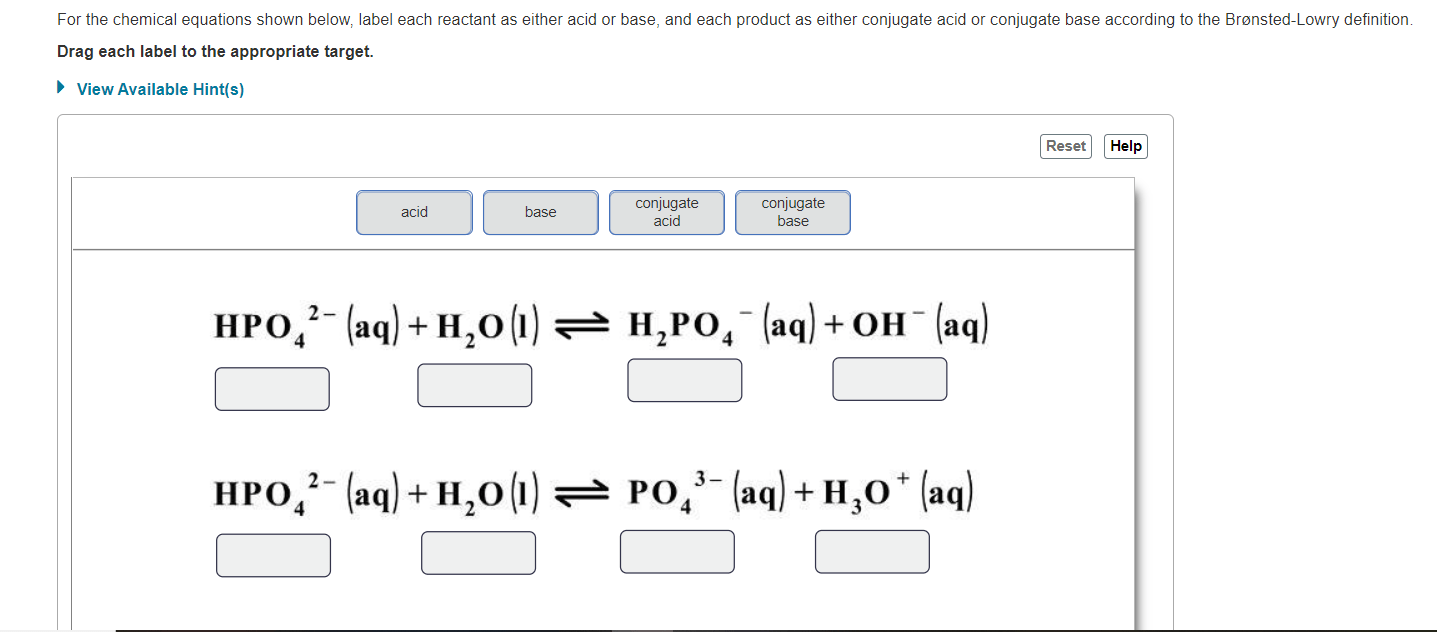Select the base label chip
This screenshot has width=1437, height=632.
[540, 212]
